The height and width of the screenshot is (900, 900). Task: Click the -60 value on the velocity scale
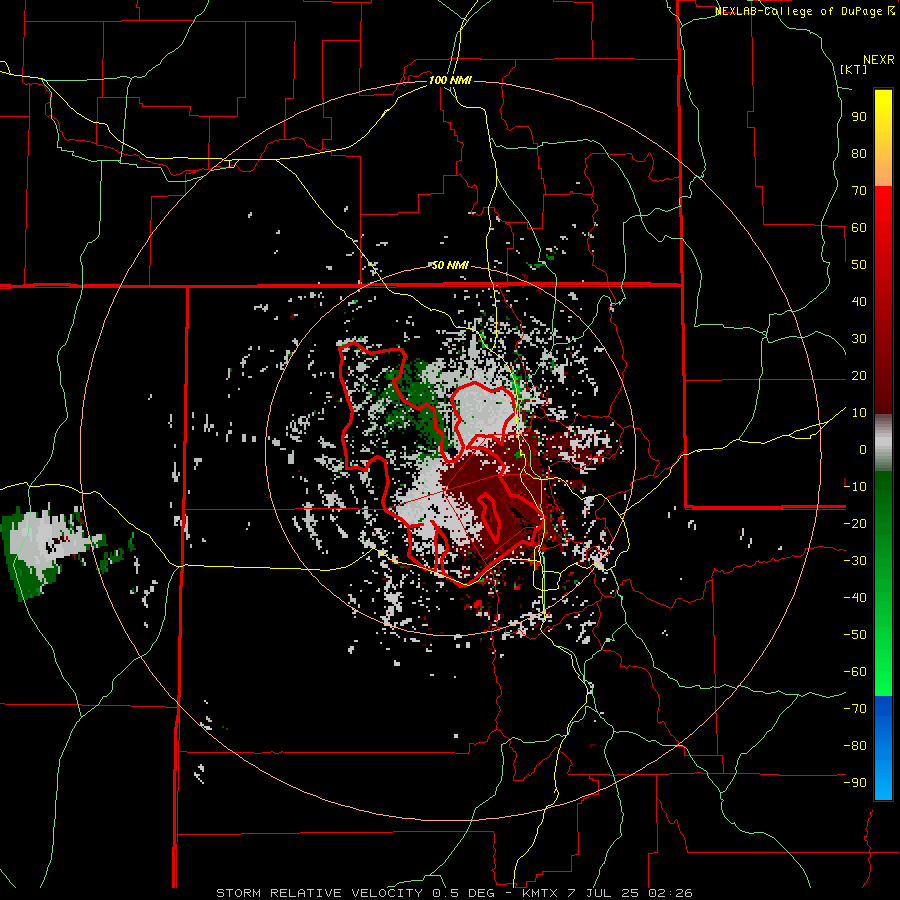[855, 672]
